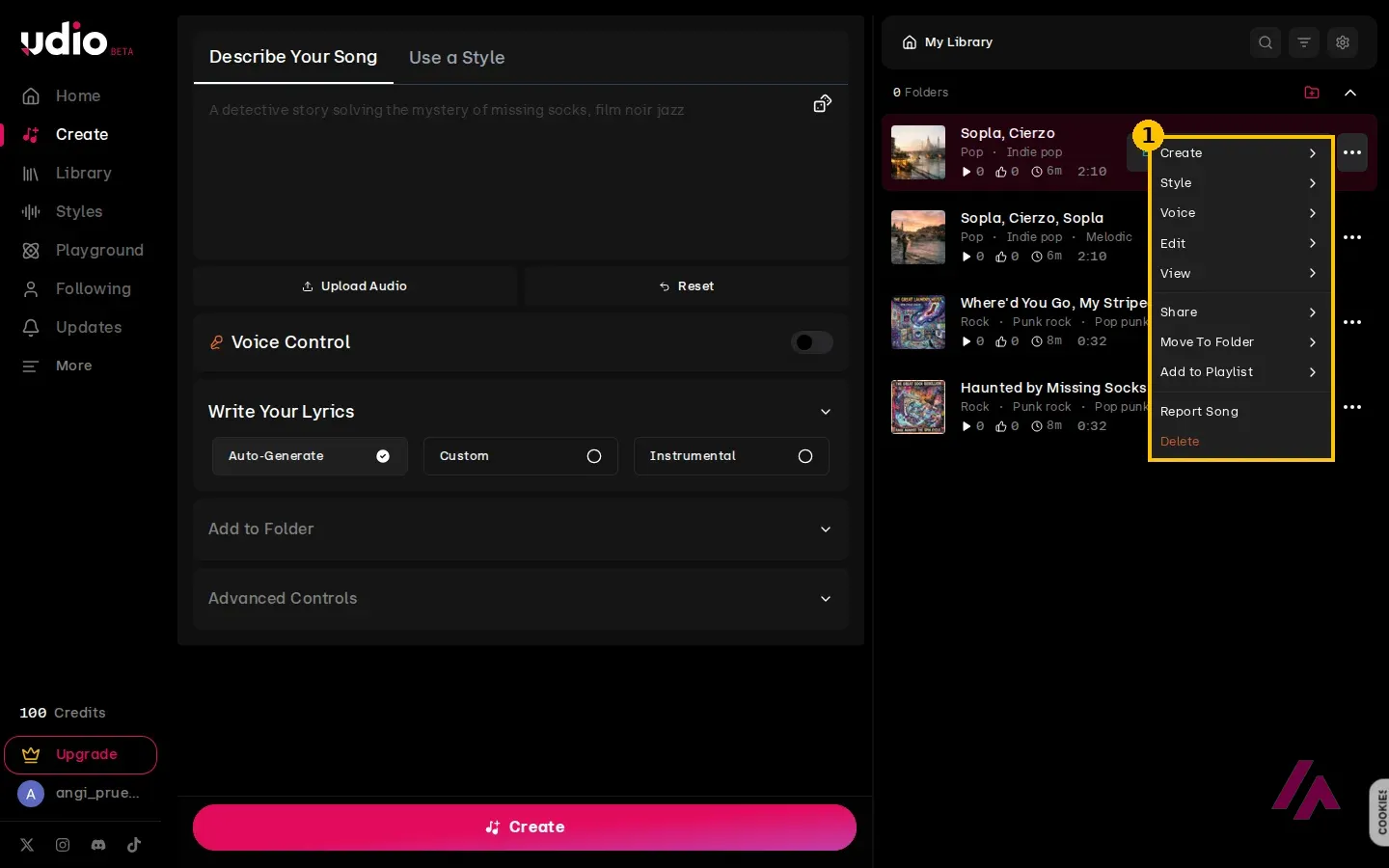Expand the Share submenu in context menu
Screen dimensions: 1389x868
[x=1240, y=312]
